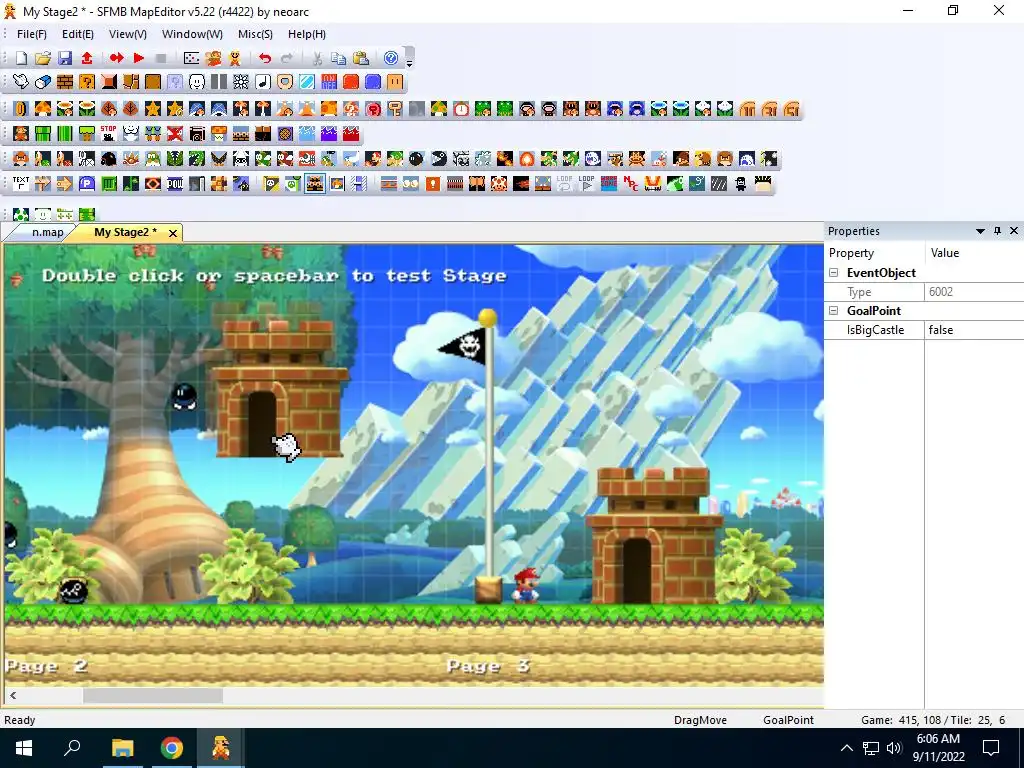
Task: Select the question mark block tile
Action: pyautogui.click(x=87, y=82)
